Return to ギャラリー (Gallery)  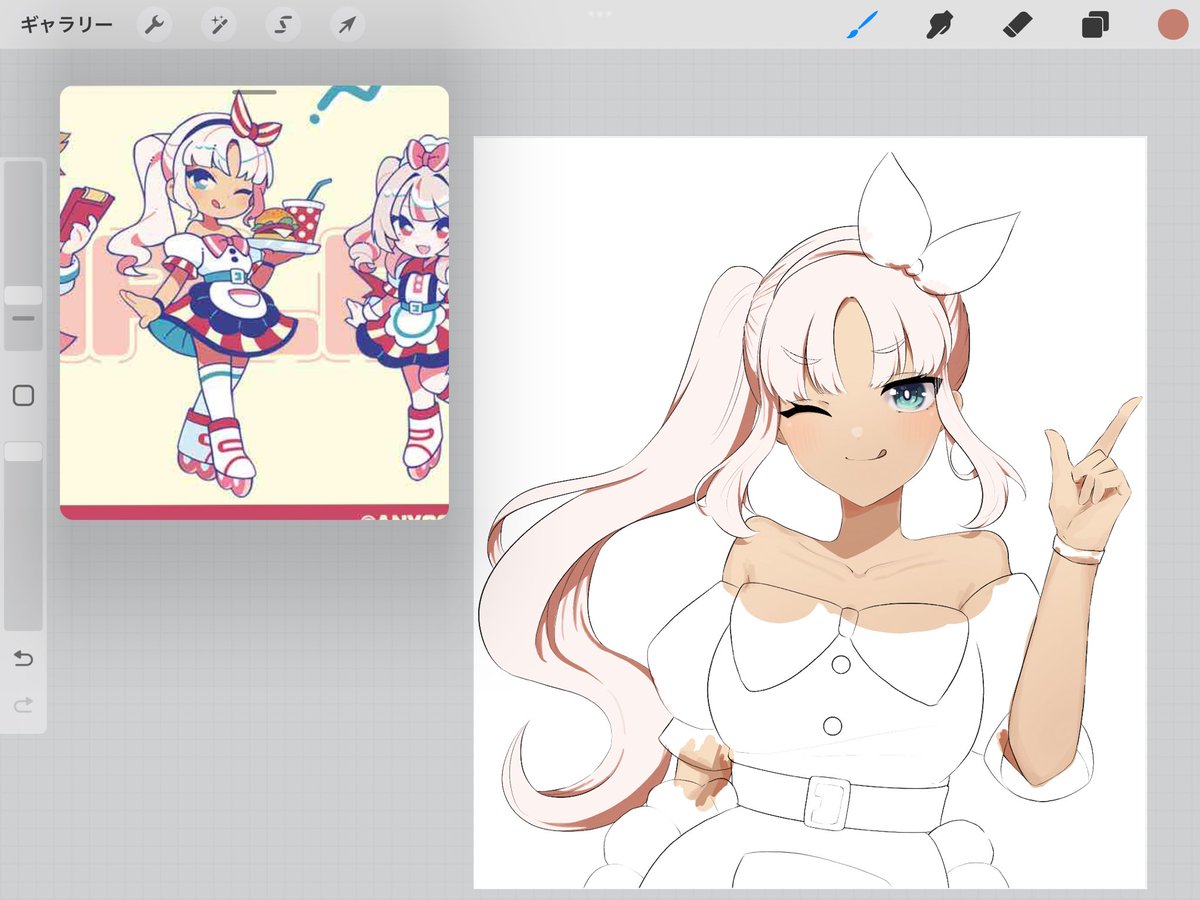66,25
